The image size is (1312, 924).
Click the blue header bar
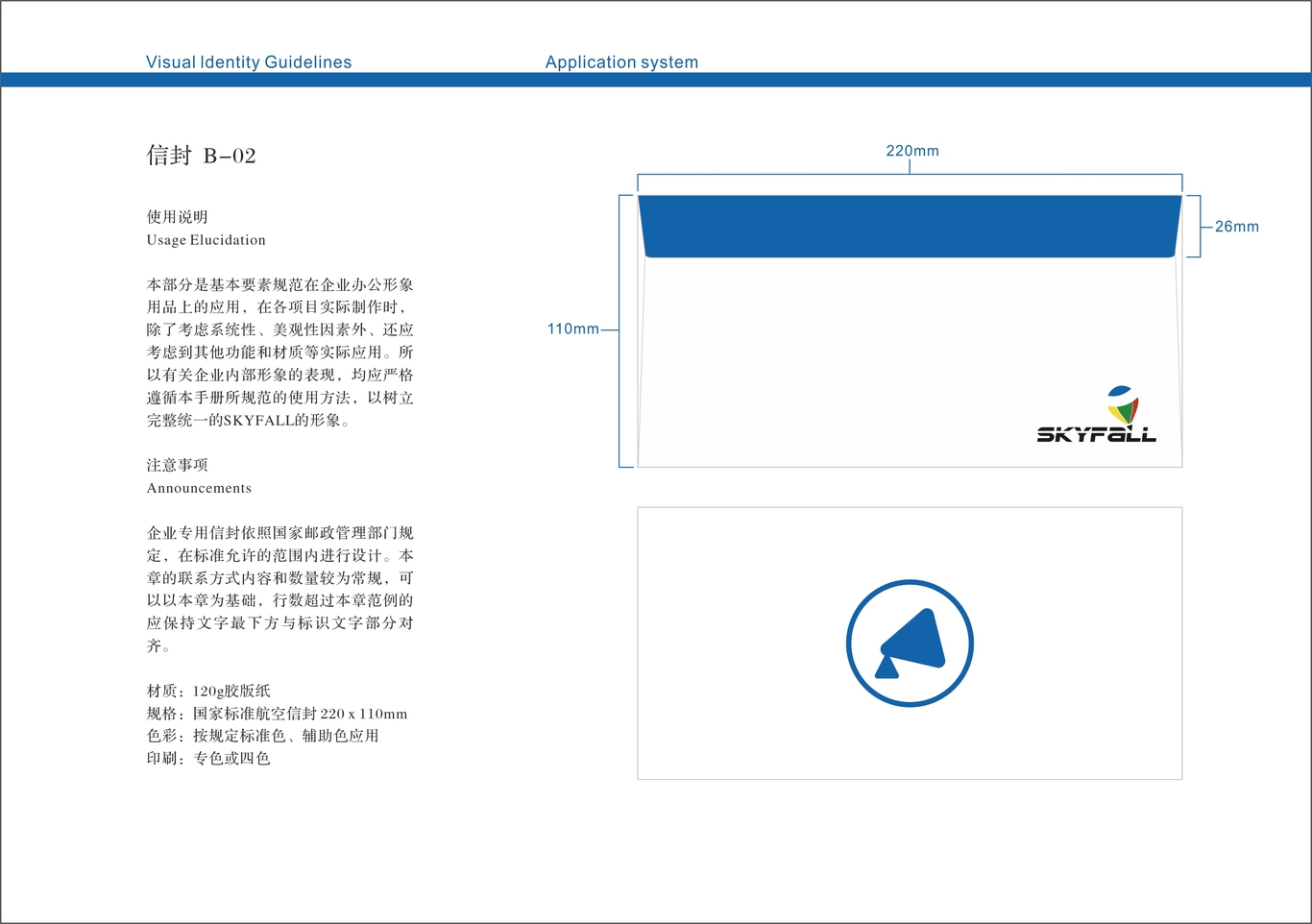pos(656,80)
